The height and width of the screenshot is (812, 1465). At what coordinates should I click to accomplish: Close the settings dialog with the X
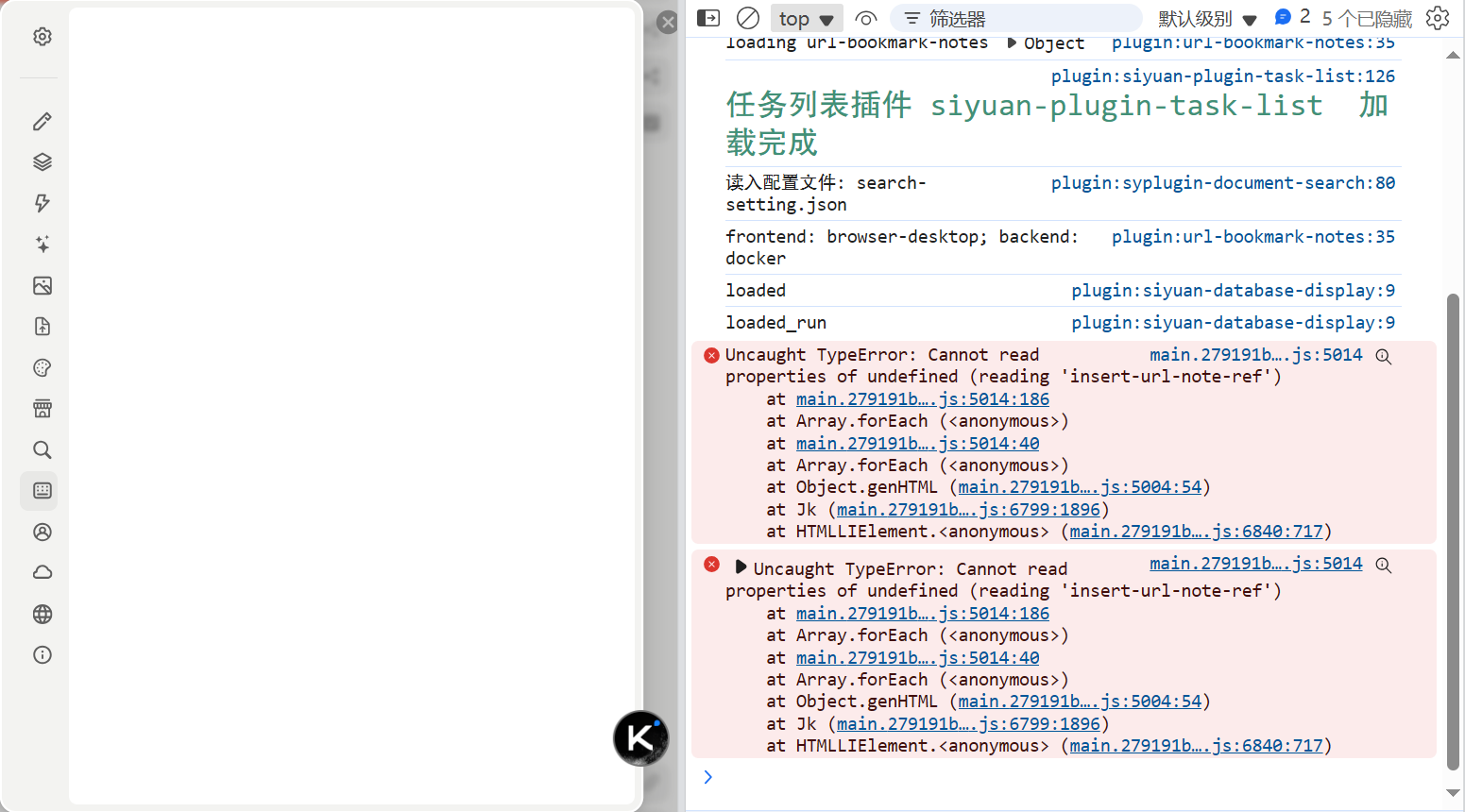click(x=667, y=23)
